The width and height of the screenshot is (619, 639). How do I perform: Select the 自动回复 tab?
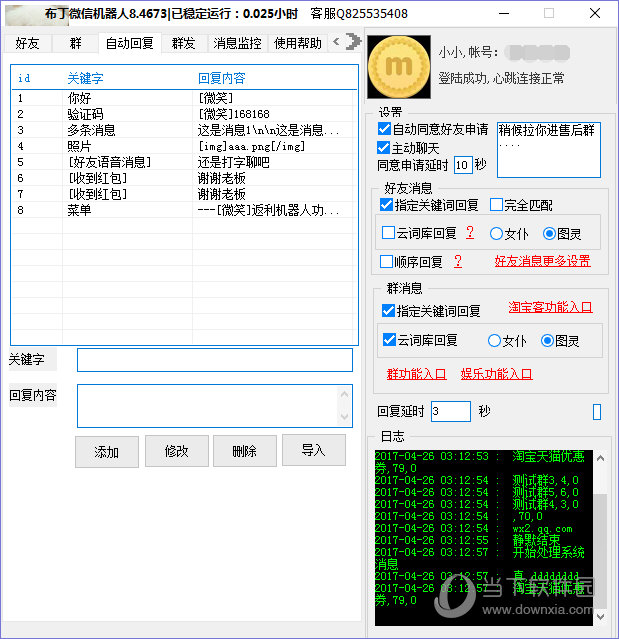(x=130, y=43)
